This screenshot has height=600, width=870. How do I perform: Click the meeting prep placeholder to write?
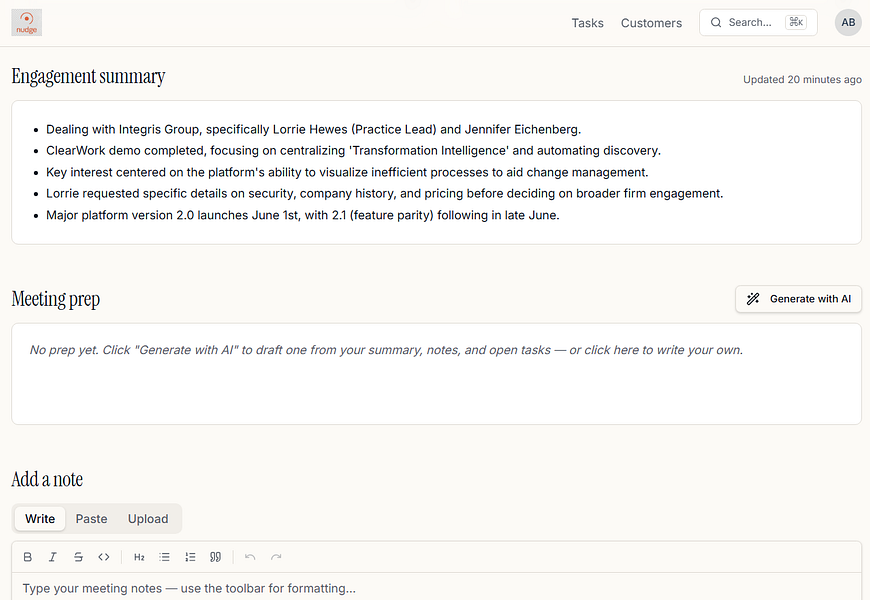386,350
